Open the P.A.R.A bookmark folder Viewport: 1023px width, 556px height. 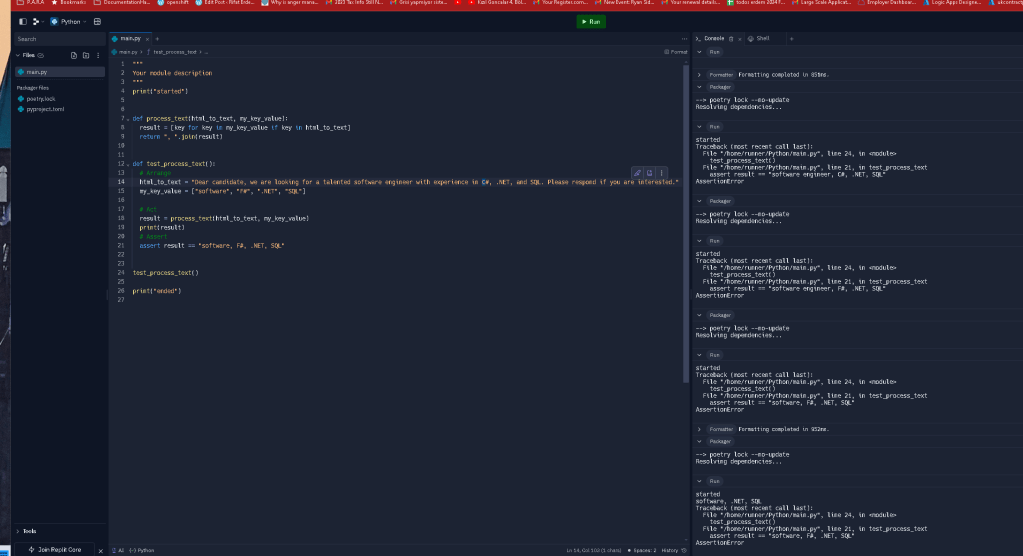[30, 3]
